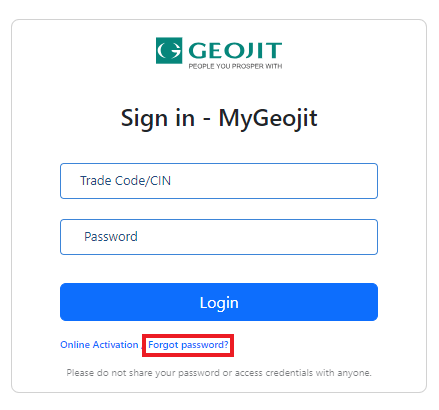Focus the Trade Code/CIN field

[x=219, y=181]
